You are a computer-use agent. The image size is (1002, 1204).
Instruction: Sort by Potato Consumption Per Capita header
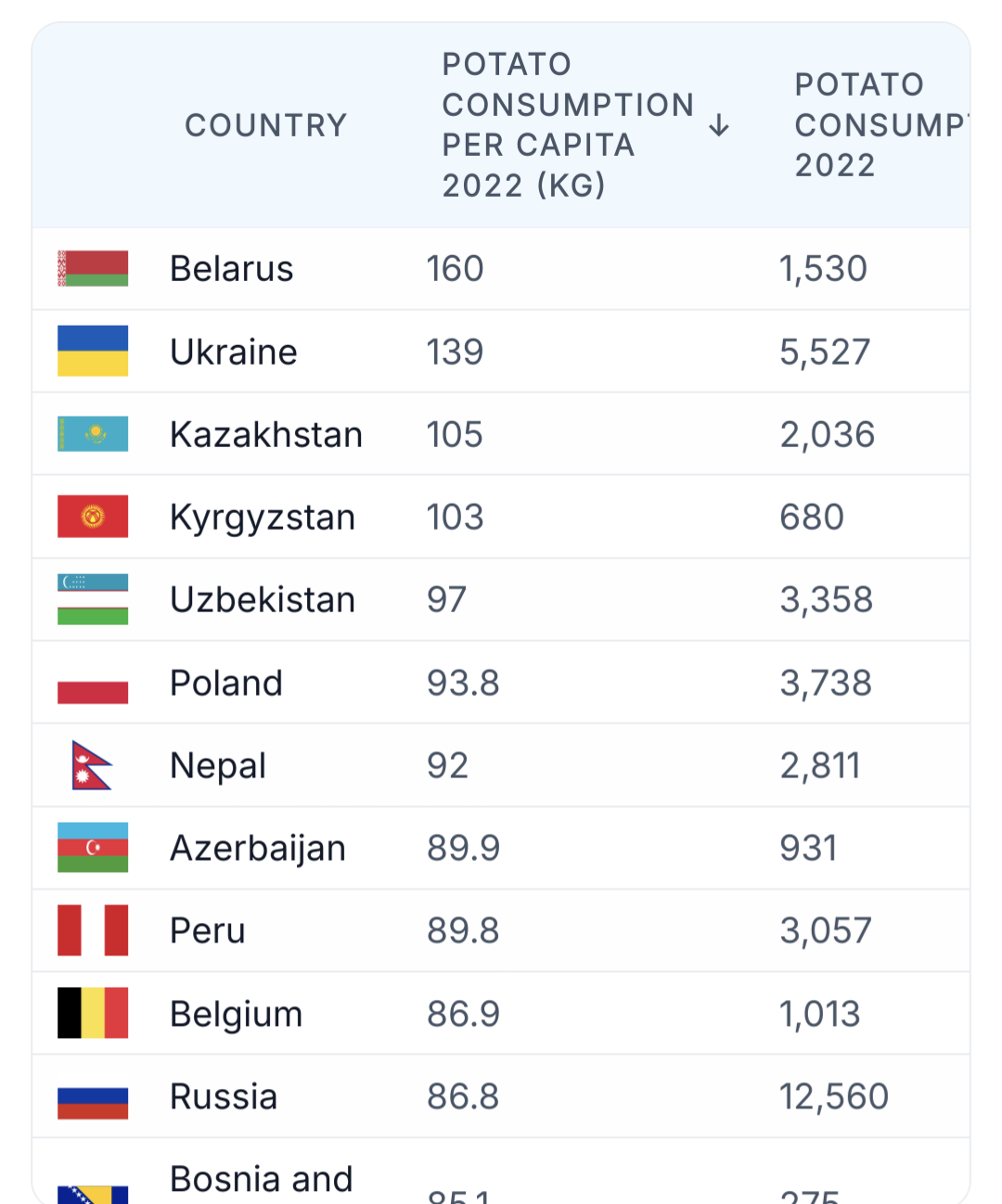tap(567, 125)
